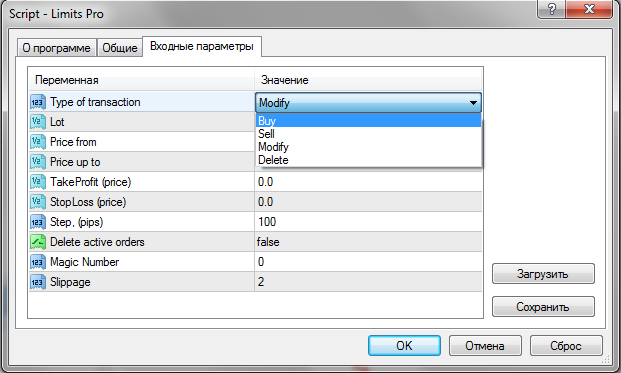The width and height of the screenshot is (621, 373).
Task: Select the TakeProfit (price) label
Action: click(x=90, y=182)
